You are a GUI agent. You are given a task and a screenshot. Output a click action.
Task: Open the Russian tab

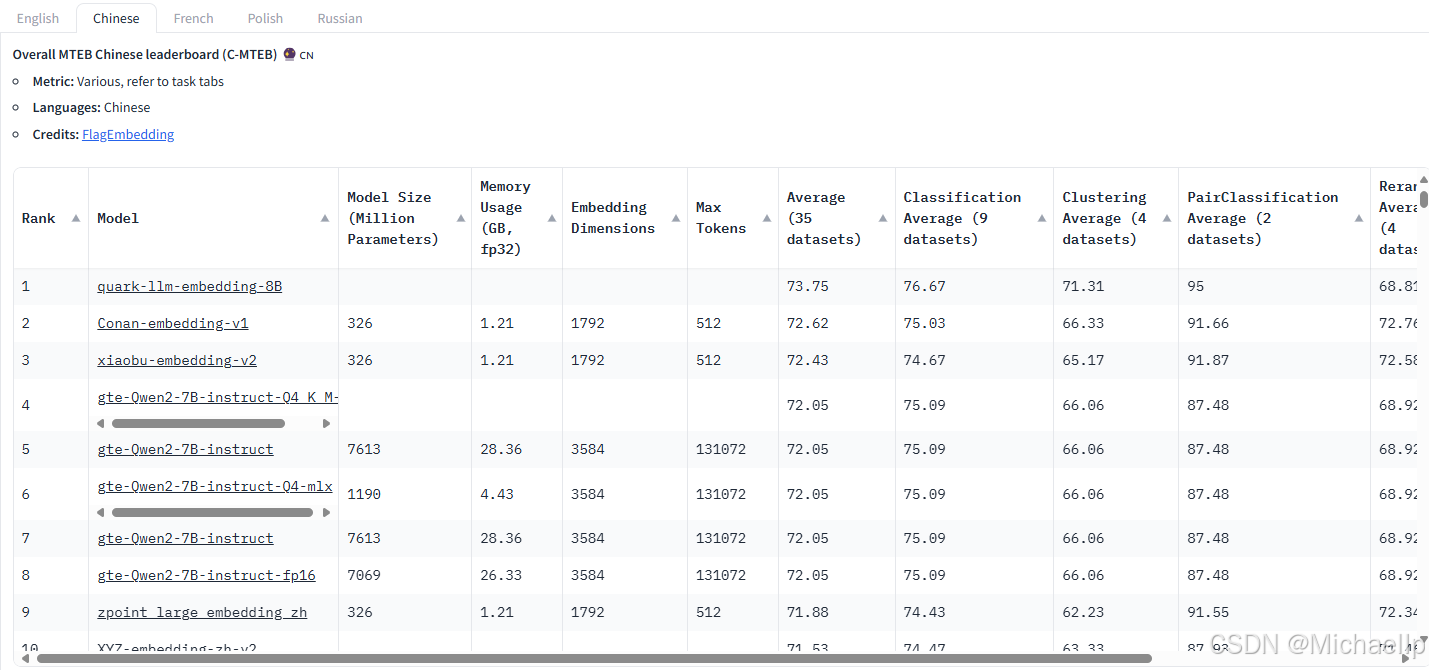tap(340, 18)
